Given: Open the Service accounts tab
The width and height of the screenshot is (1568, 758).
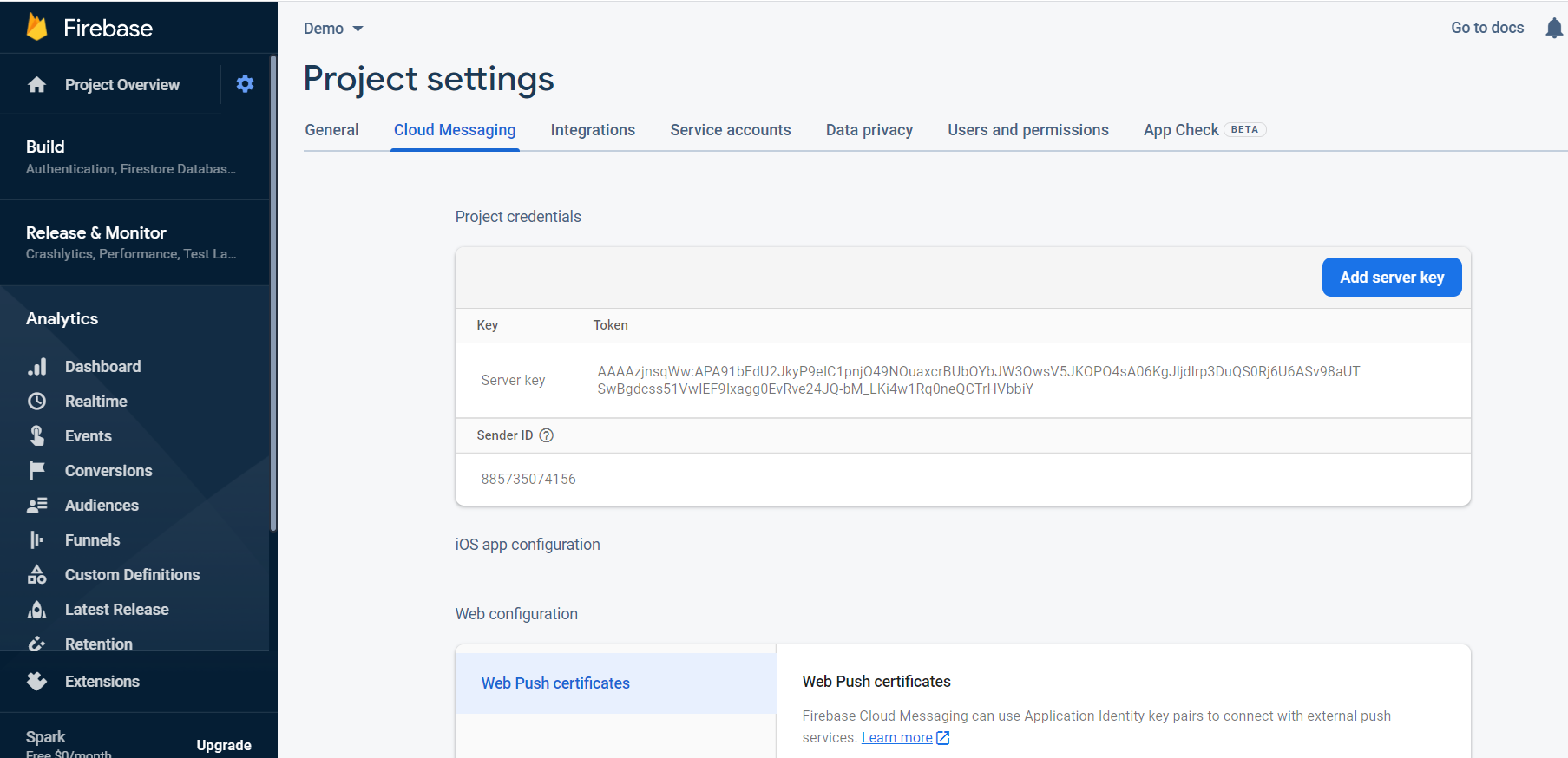Looking at the screenshot, I should [x=731, y=130].
